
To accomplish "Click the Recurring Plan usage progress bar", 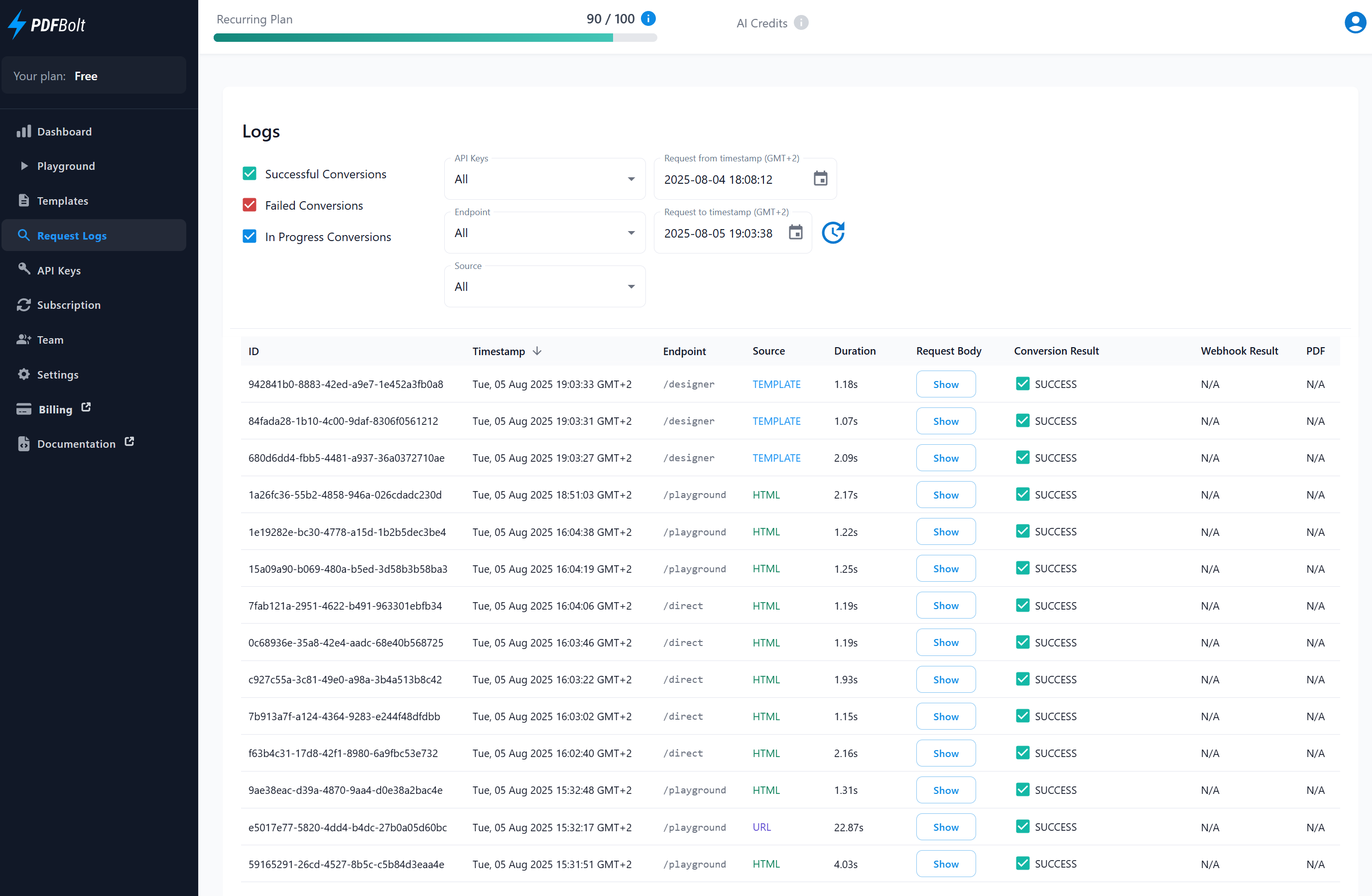I will coord(435,38).
